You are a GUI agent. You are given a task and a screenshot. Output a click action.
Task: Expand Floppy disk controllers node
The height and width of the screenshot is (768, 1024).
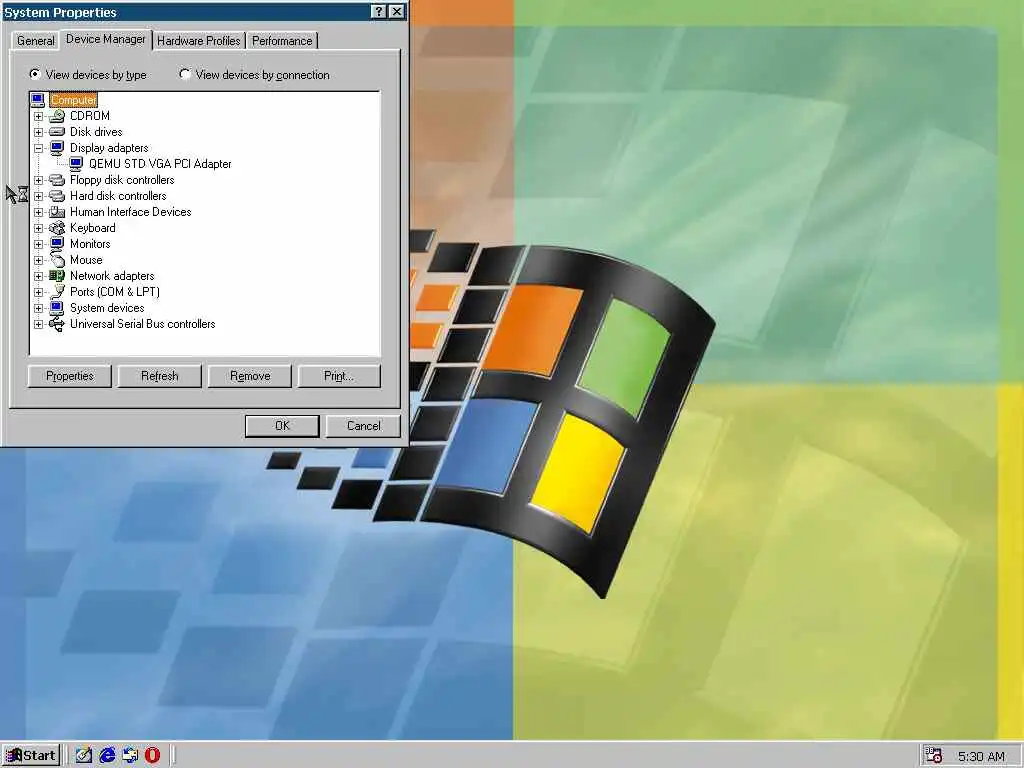(39, 180)
